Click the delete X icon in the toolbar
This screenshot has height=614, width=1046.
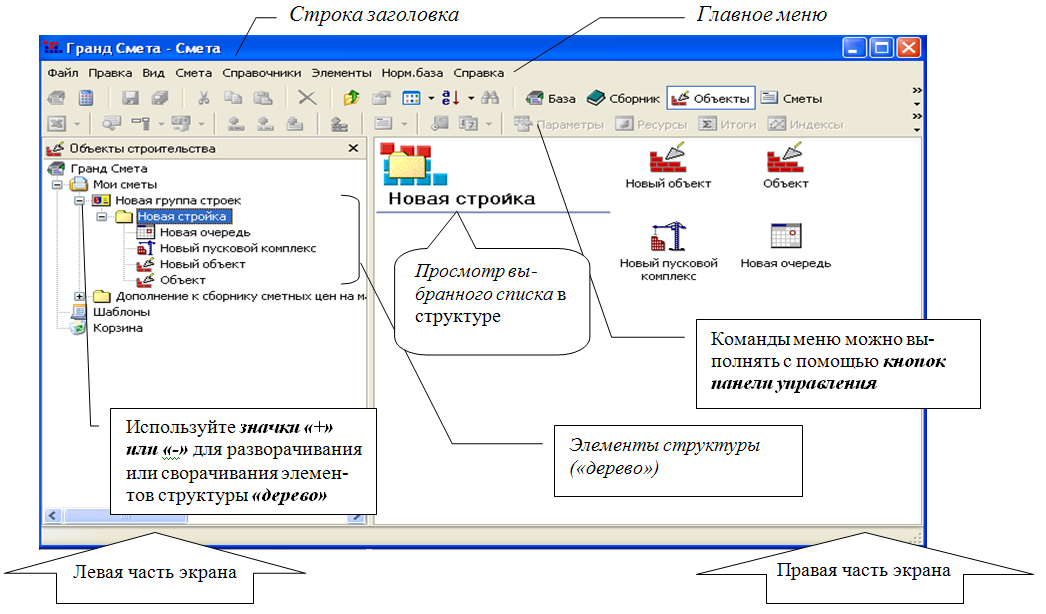click(307, 98)
